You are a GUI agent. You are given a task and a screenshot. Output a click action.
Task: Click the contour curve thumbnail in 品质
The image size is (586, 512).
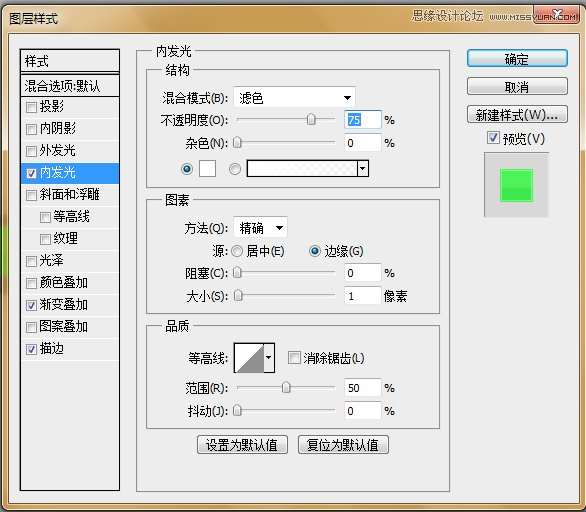tap(249, 358)
